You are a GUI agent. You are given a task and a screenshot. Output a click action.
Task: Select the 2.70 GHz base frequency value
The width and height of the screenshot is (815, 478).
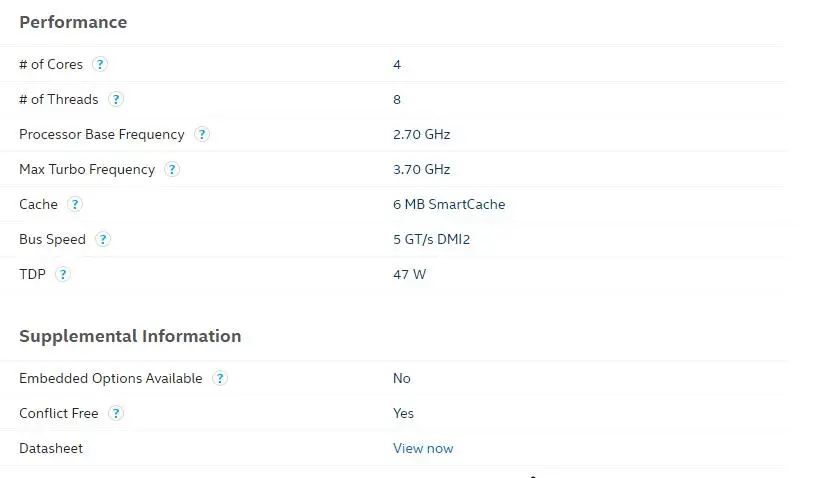[x=422, y=135]
